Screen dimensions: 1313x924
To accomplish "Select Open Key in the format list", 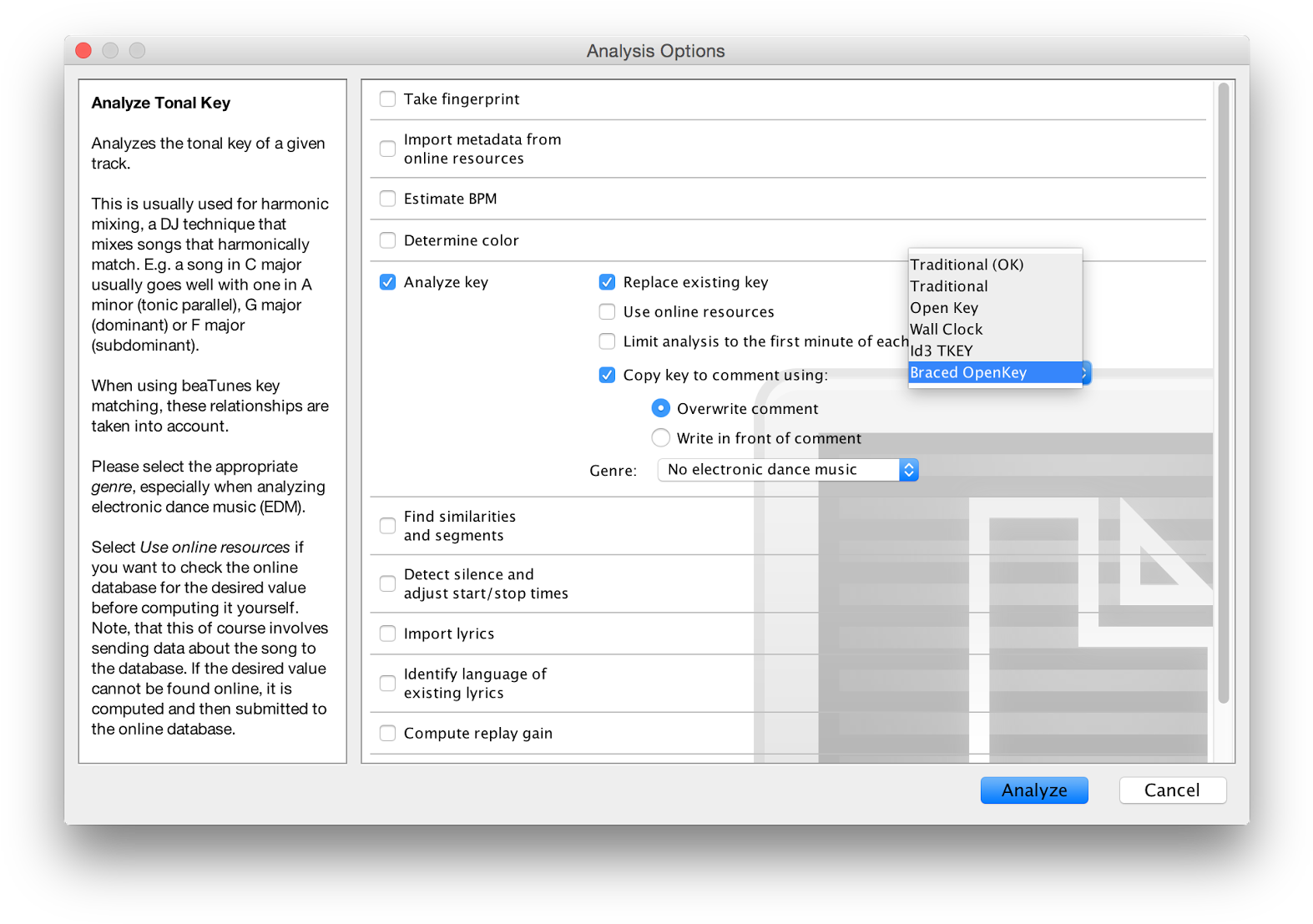I will click(x=944, y=308).
